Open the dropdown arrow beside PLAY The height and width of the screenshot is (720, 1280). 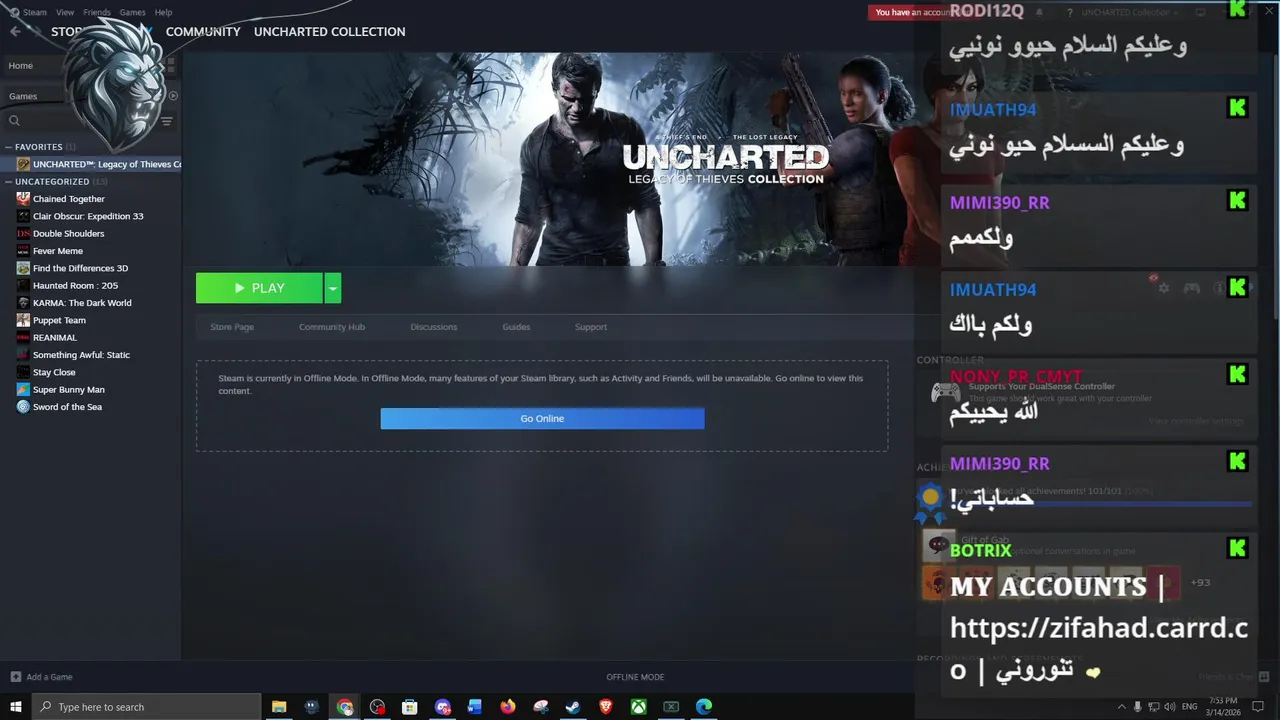click(333, 288)
